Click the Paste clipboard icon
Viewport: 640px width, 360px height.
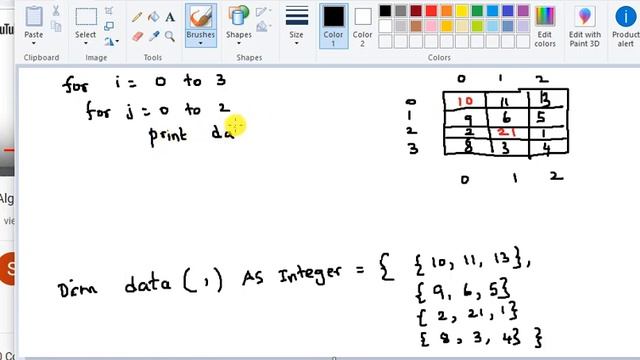34,16
